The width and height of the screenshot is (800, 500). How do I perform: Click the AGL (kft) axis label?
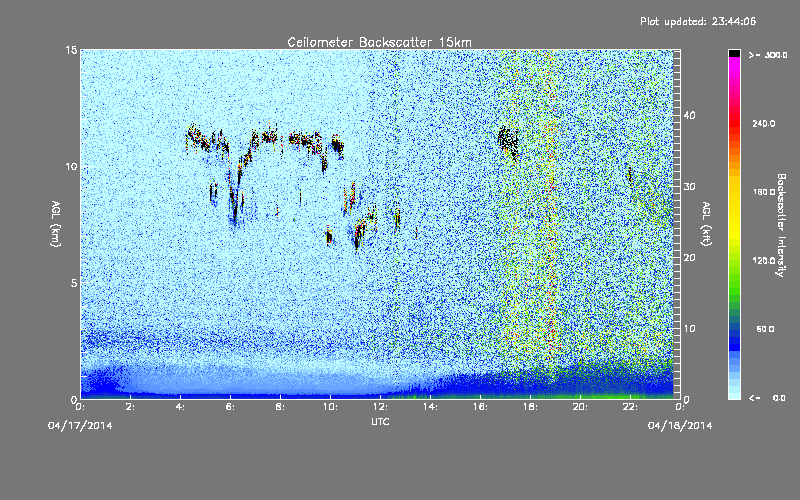707,224
